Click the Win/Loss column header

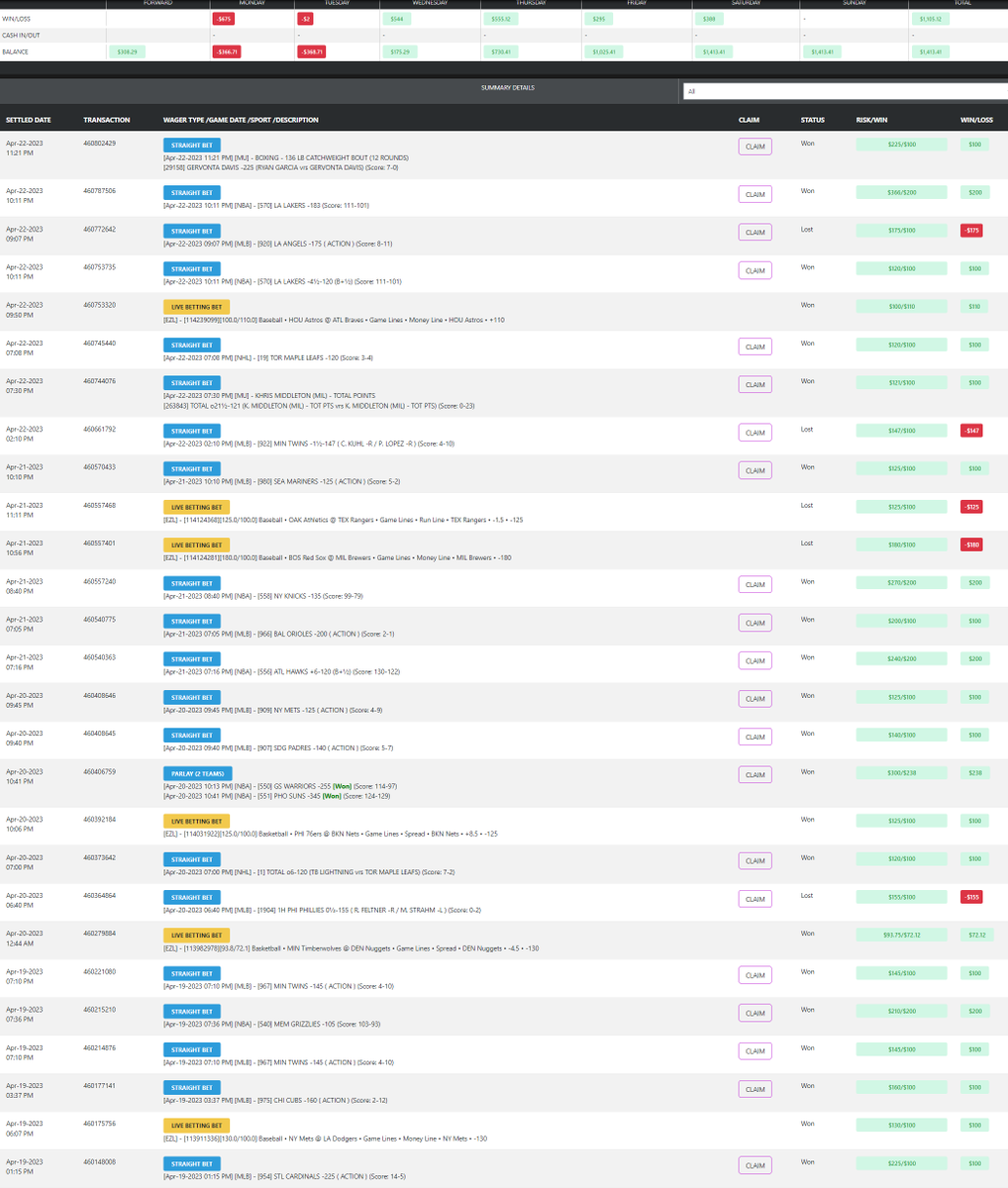976,120
